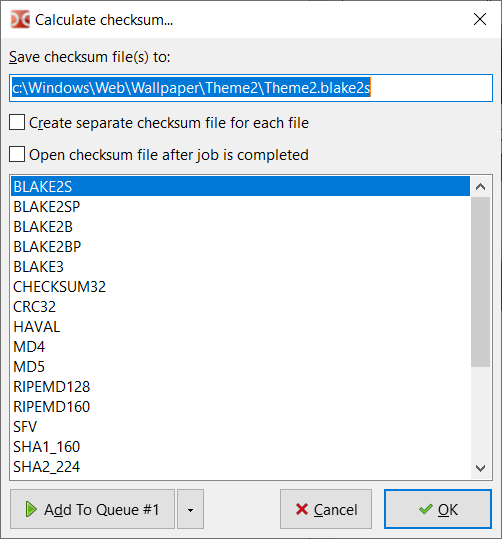502x539 pixels.
Task: Click the hash list scrollbar thumb
Action: coord(480,282)
